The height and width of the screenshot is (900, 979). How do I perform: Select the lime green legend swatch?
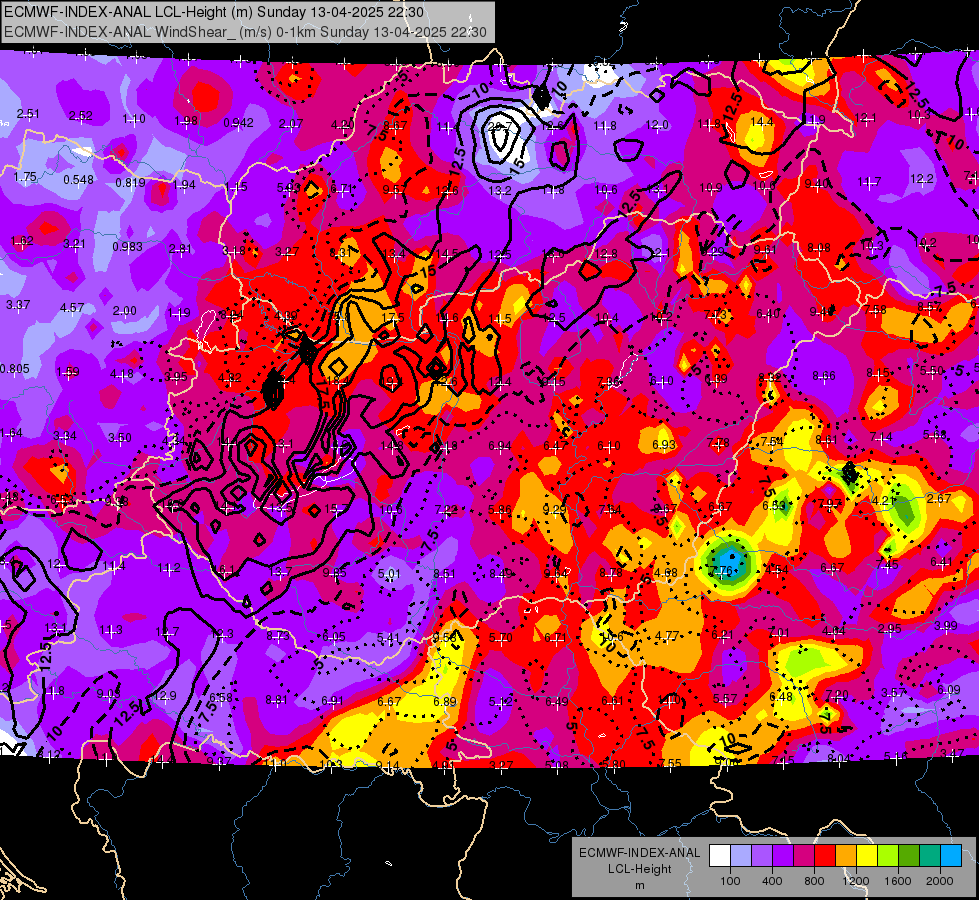click(x=888, y=856)
